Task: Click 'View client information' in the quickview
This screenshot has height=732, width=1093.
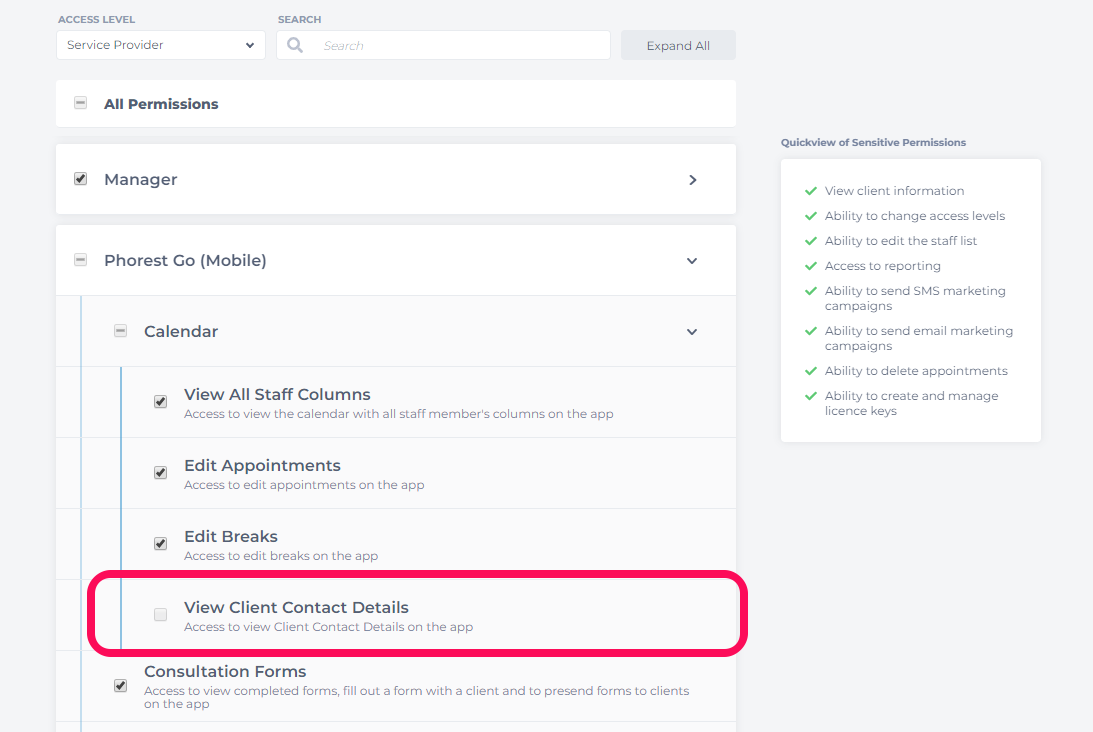Action: point(894,191)
